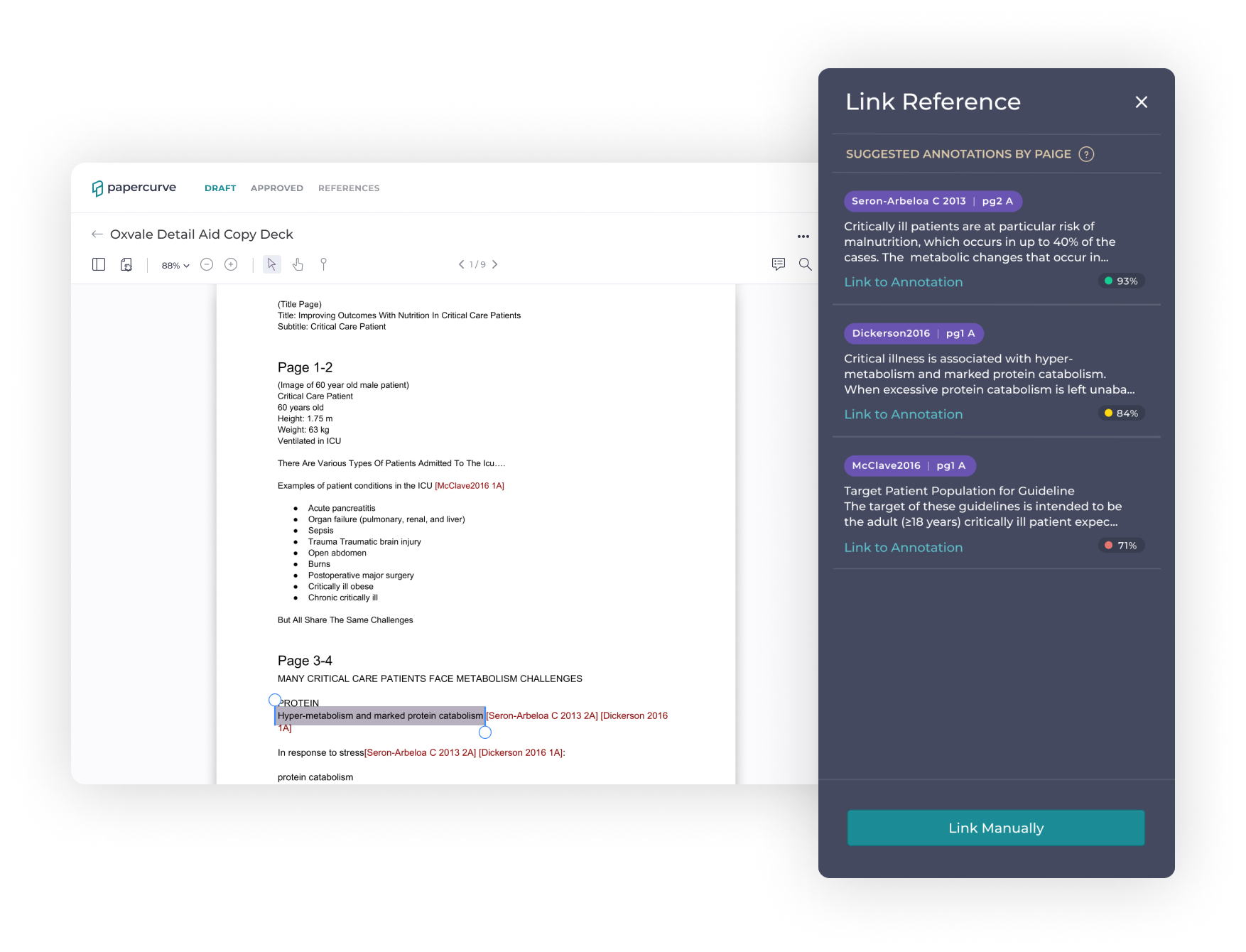Click the Oxvale Detail Aid Copy Deck title
This screenshot has width=1246, height=952.
click(202, 234)
